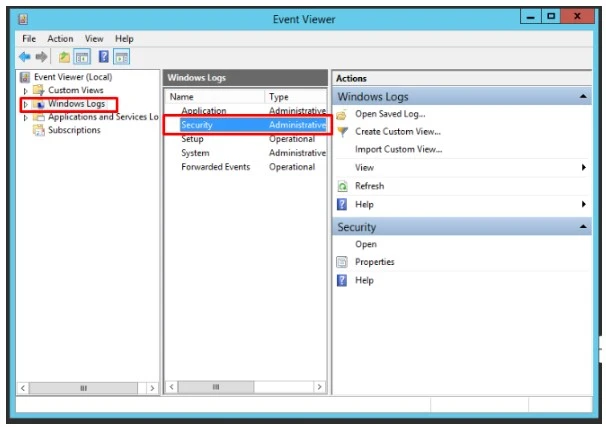Screen dimensions: 606x427
Task: Click the Back arrow toolbar icon
Action: pyautogui.click(x=24, y=57)
